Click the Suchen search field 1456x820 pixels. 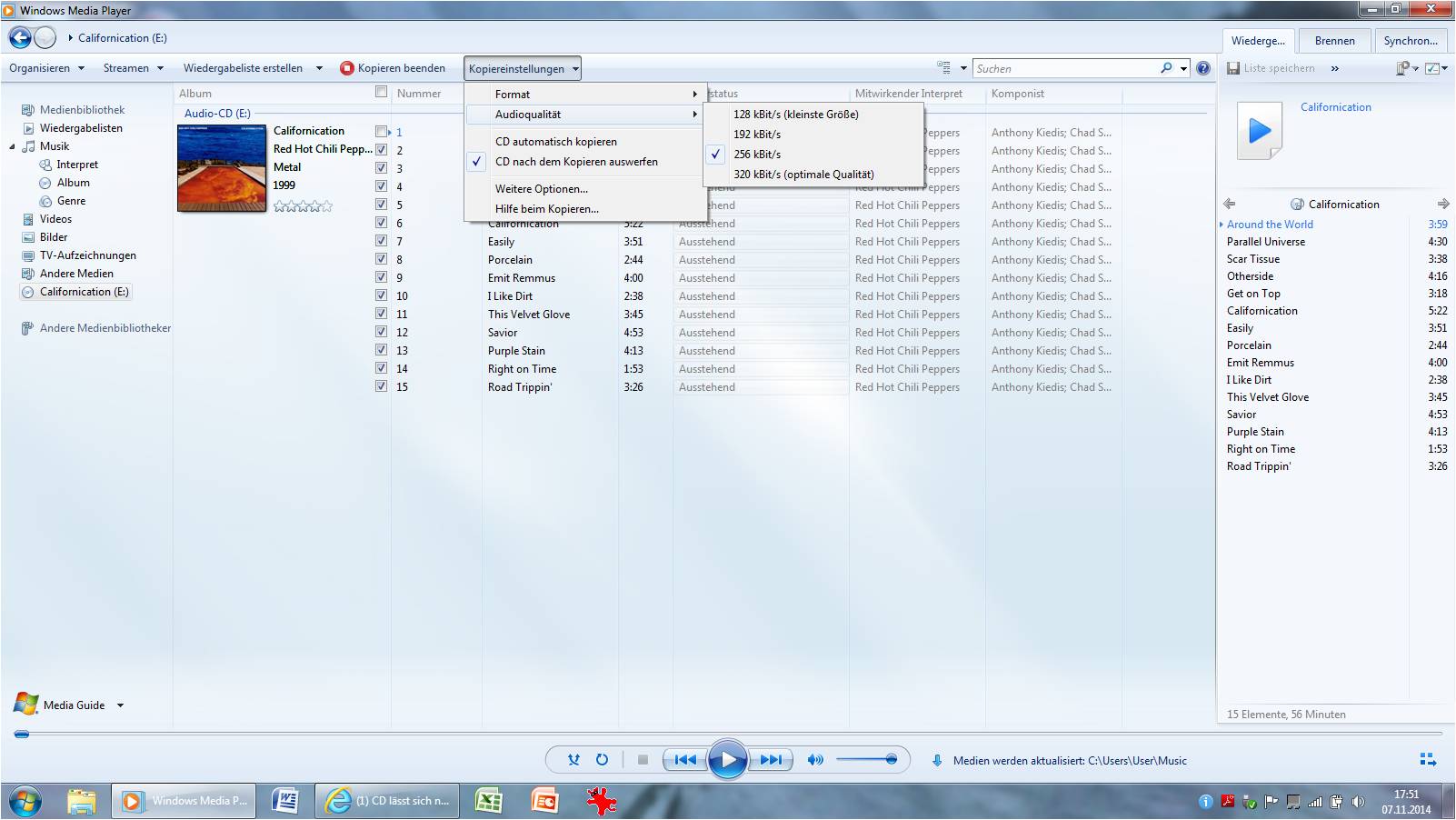point(1065,68)
